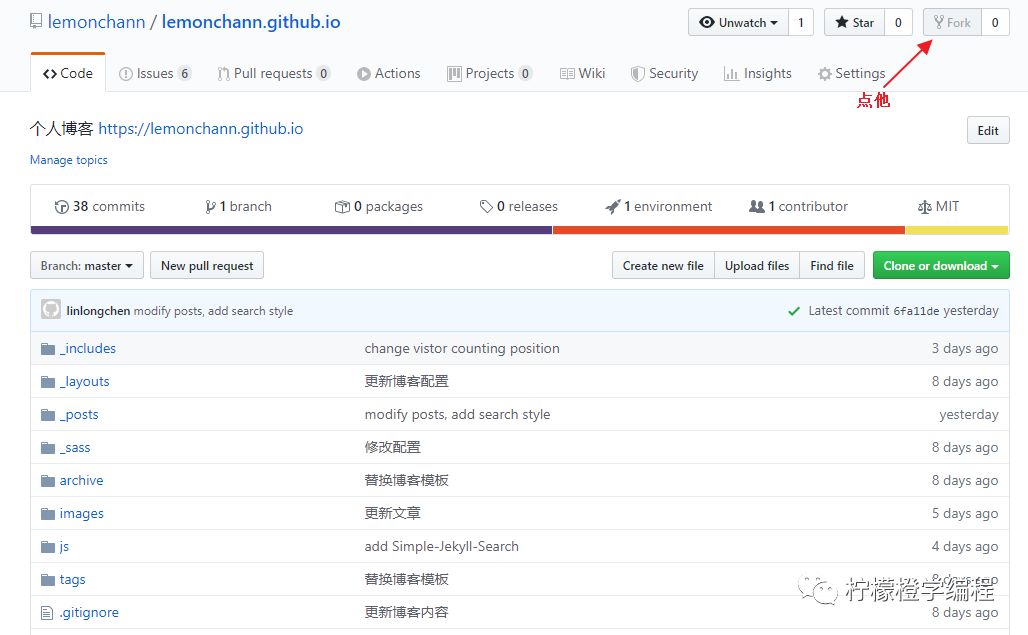
Task: Click the fork count 0
Action: pyautogui.click(x=995, y=22)
